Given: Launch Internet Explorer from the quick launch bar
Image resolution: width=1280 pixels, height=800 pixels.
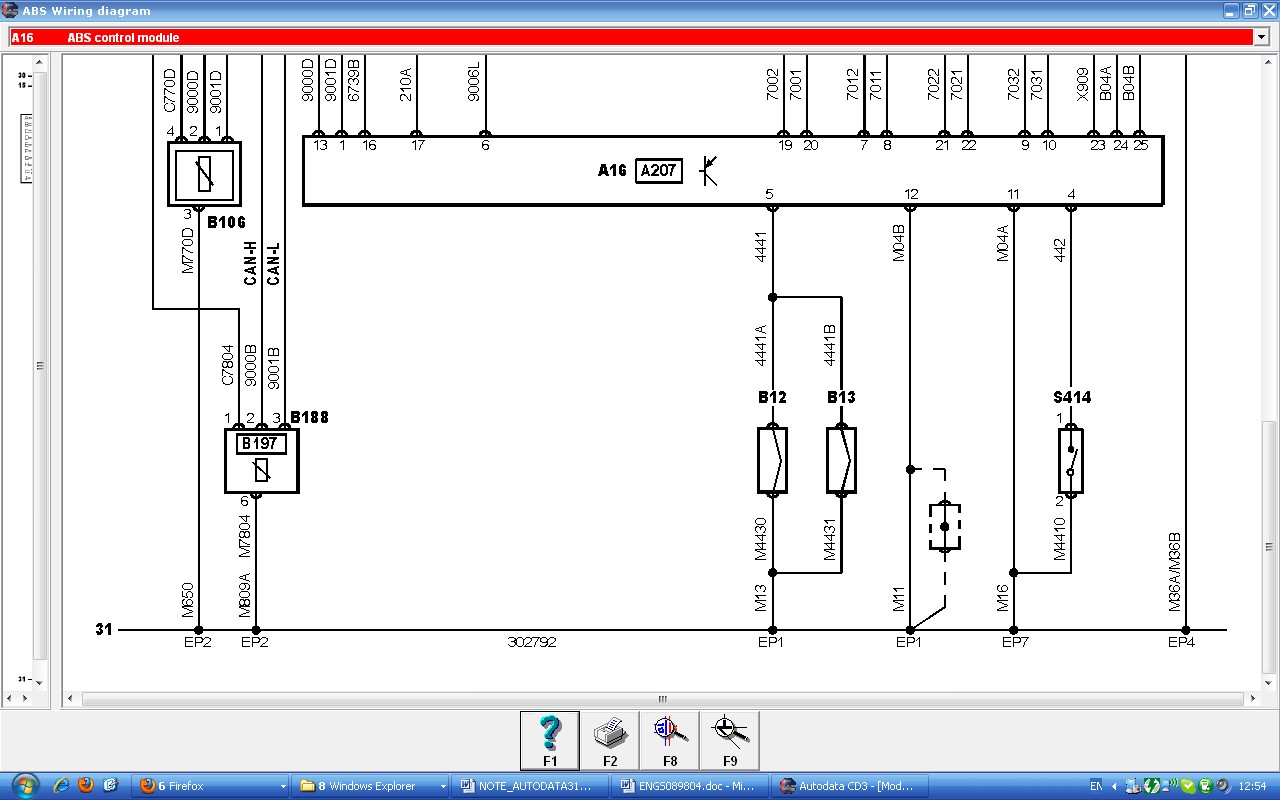Looking at the screenshot, I should (62, 786).
